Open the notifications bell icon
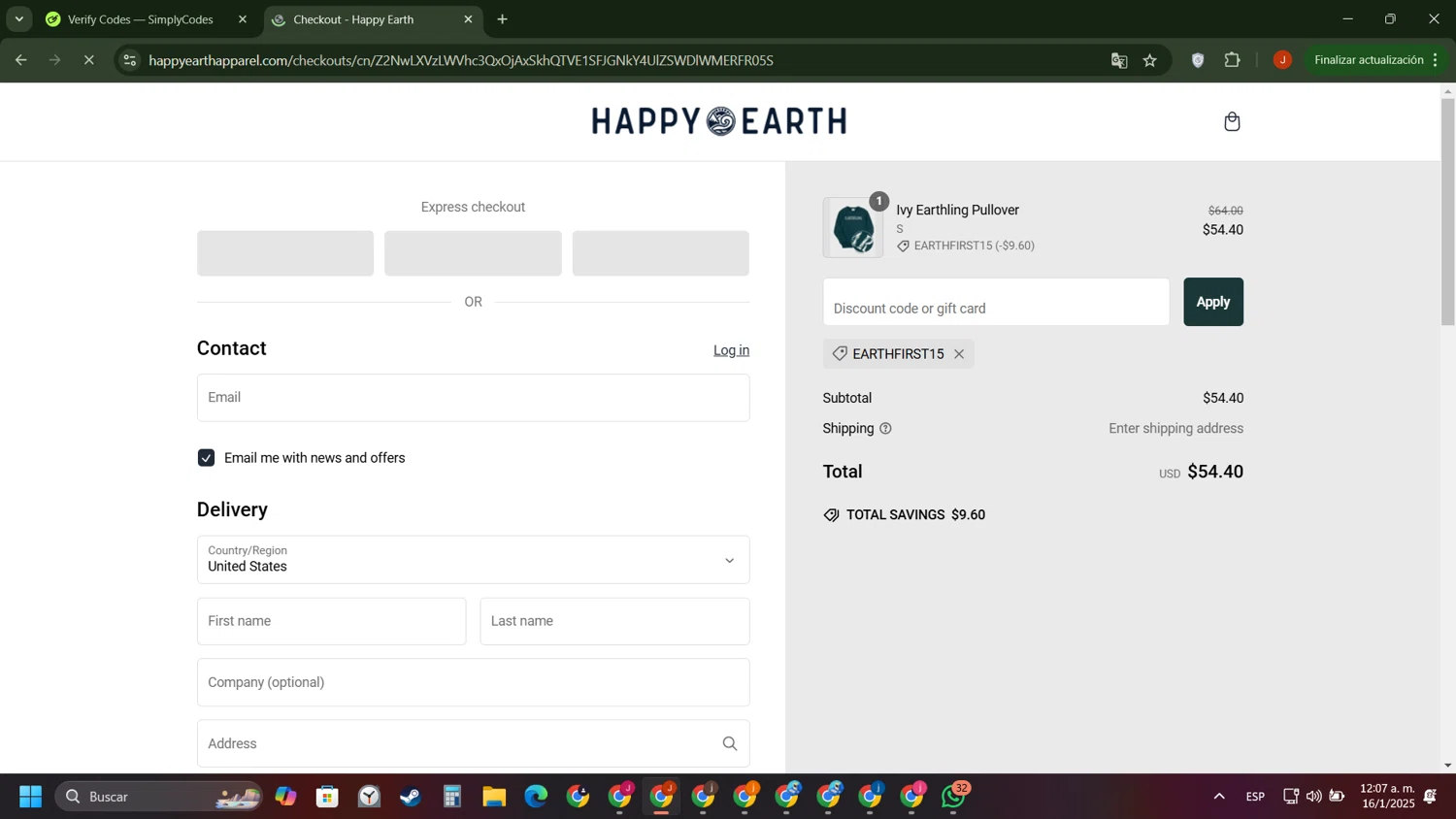Viewport: 1456px width, 819px height. click(x=1431, y=797)
